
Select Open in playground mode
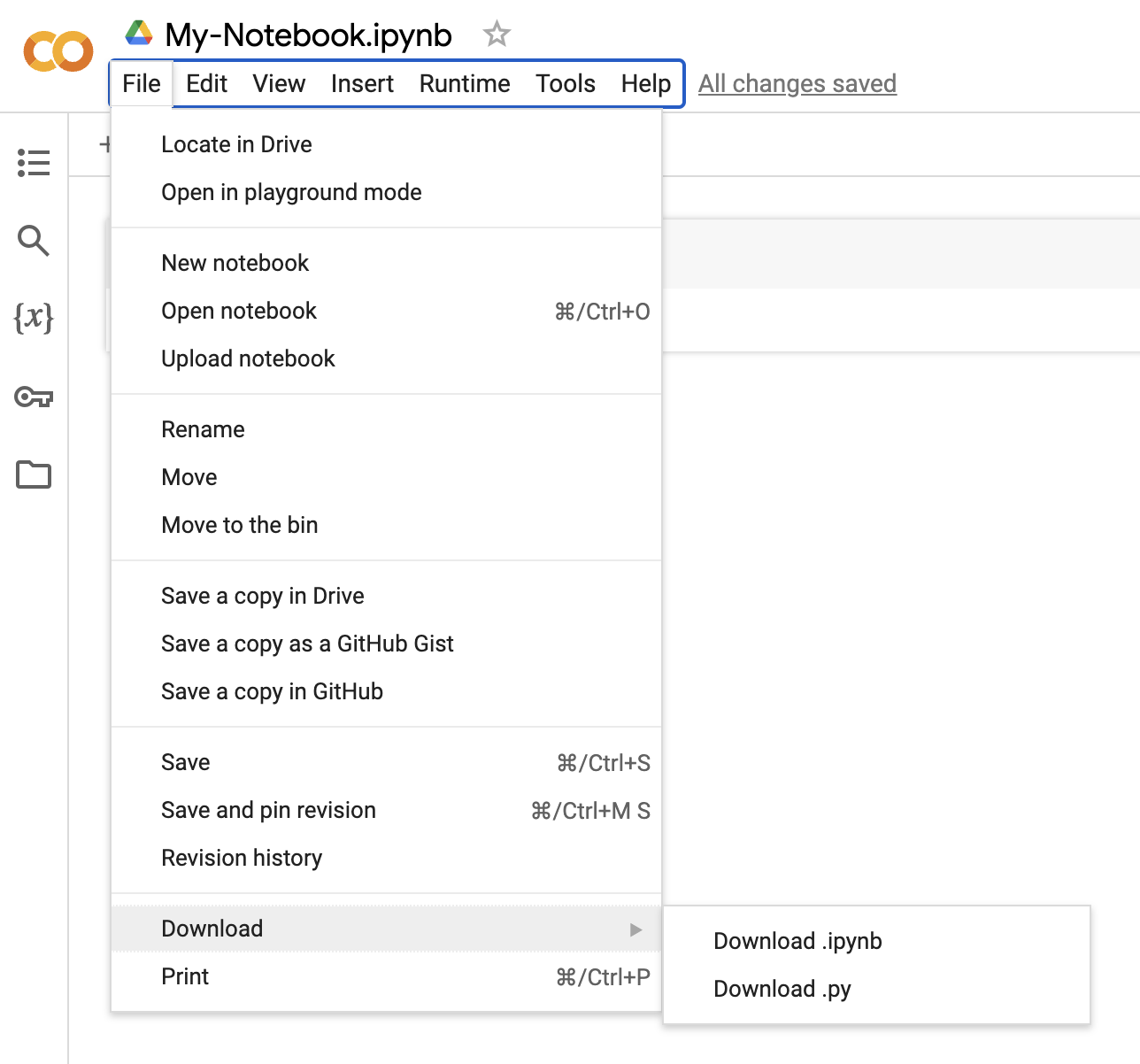[291, 192]
